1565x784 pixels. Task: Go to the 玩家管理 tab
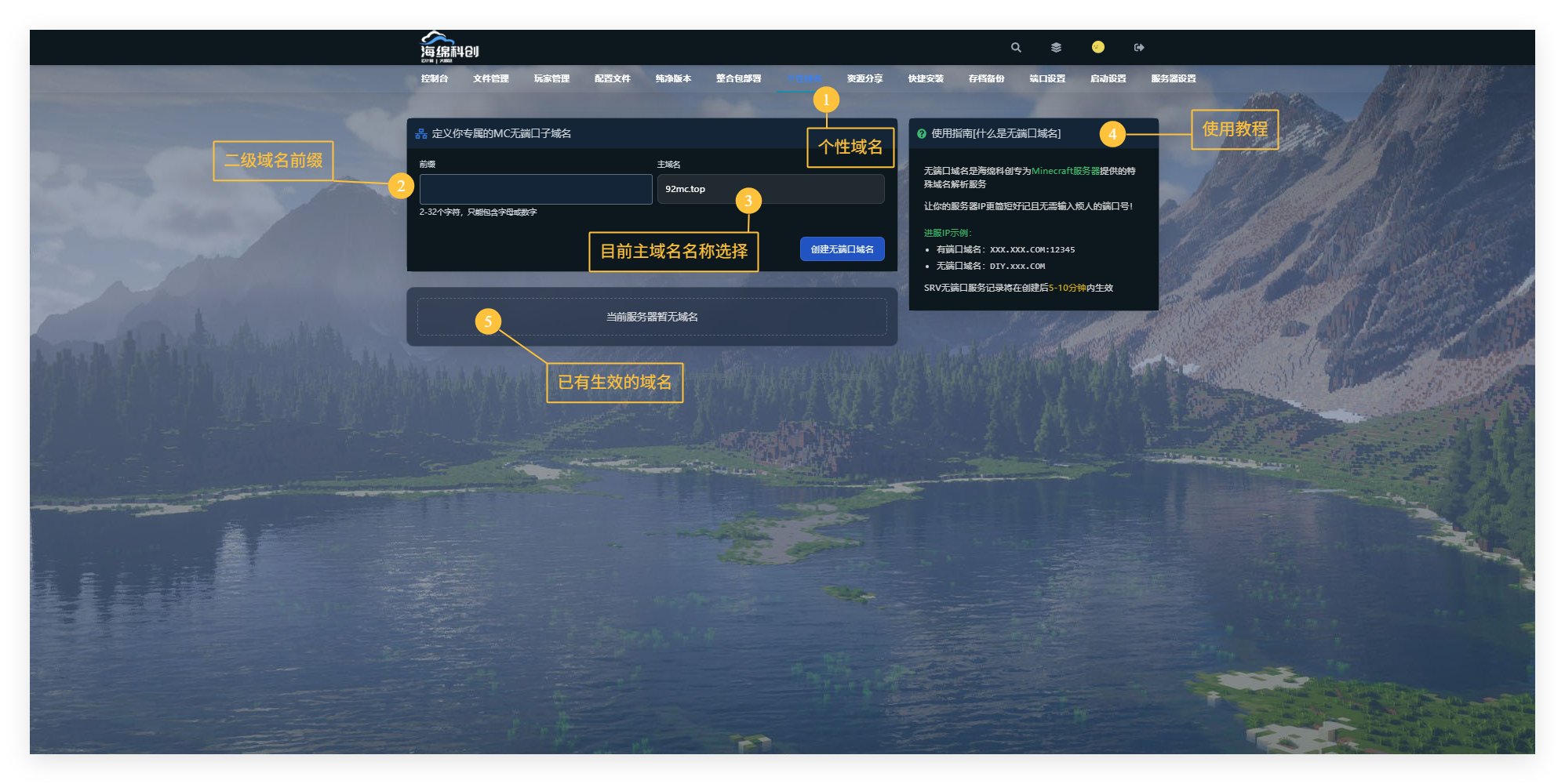(551, 78)
